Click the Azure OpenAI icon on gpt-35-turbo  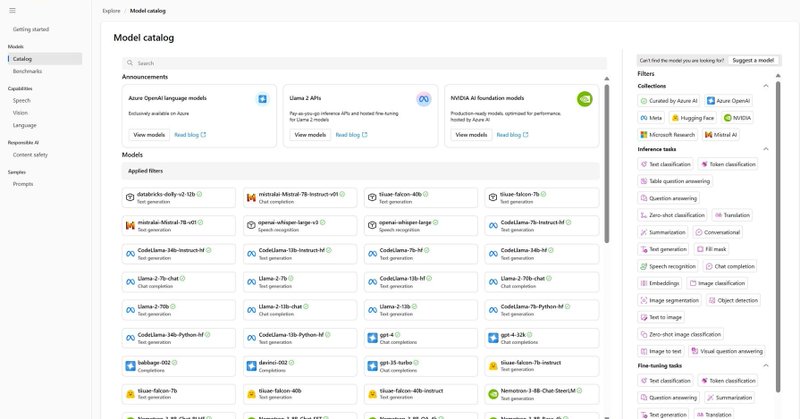click(372, 366)
